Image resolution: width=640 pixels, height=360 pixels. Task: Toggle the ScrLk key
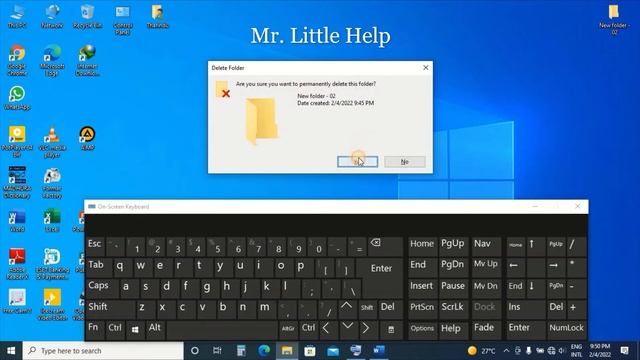(452, 308)
